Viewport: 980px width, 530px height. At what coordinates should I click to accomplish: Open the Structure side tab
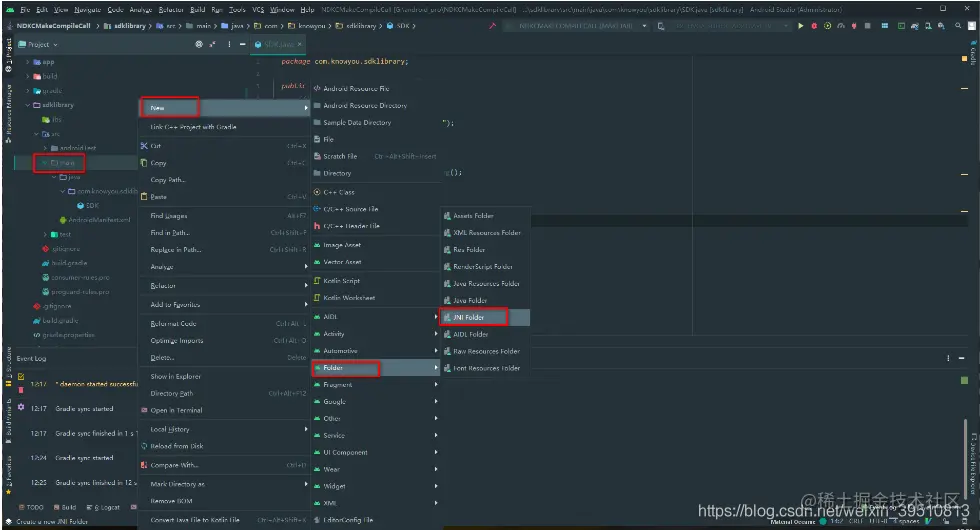(x=8, y=369)
